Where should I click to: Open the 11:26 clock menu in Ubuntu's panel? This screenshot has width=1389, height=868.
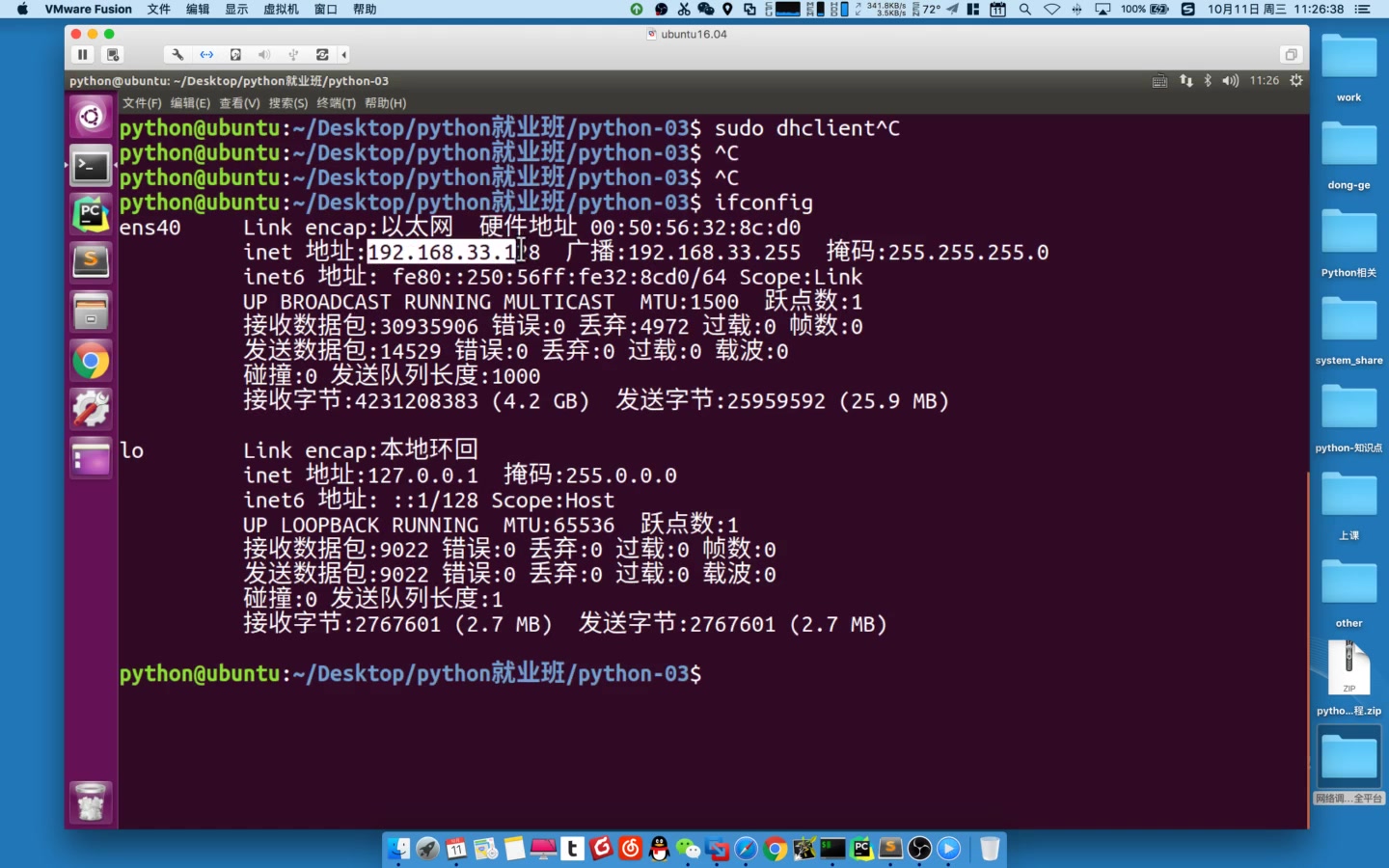[1265, 81]
